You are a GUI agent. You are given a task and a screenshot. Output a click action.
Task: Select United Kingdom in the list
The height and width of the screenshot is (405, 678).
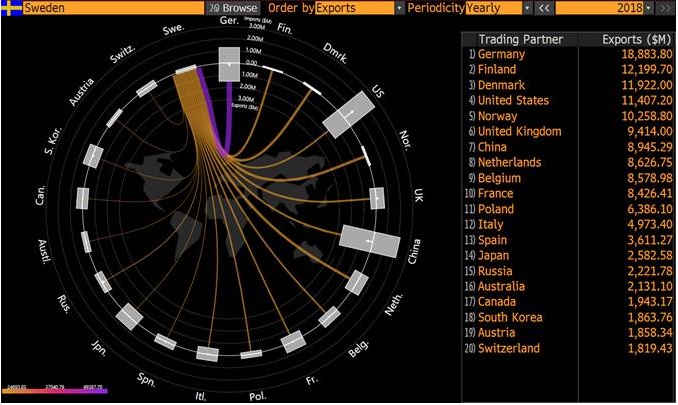[x=519, y=131]
